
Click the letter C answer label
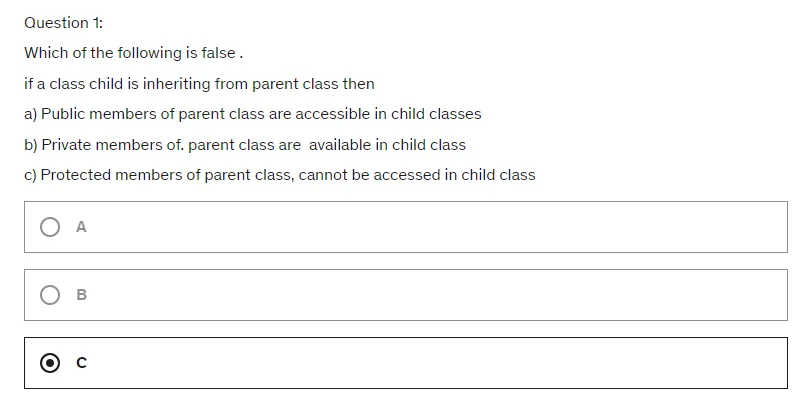82,363
